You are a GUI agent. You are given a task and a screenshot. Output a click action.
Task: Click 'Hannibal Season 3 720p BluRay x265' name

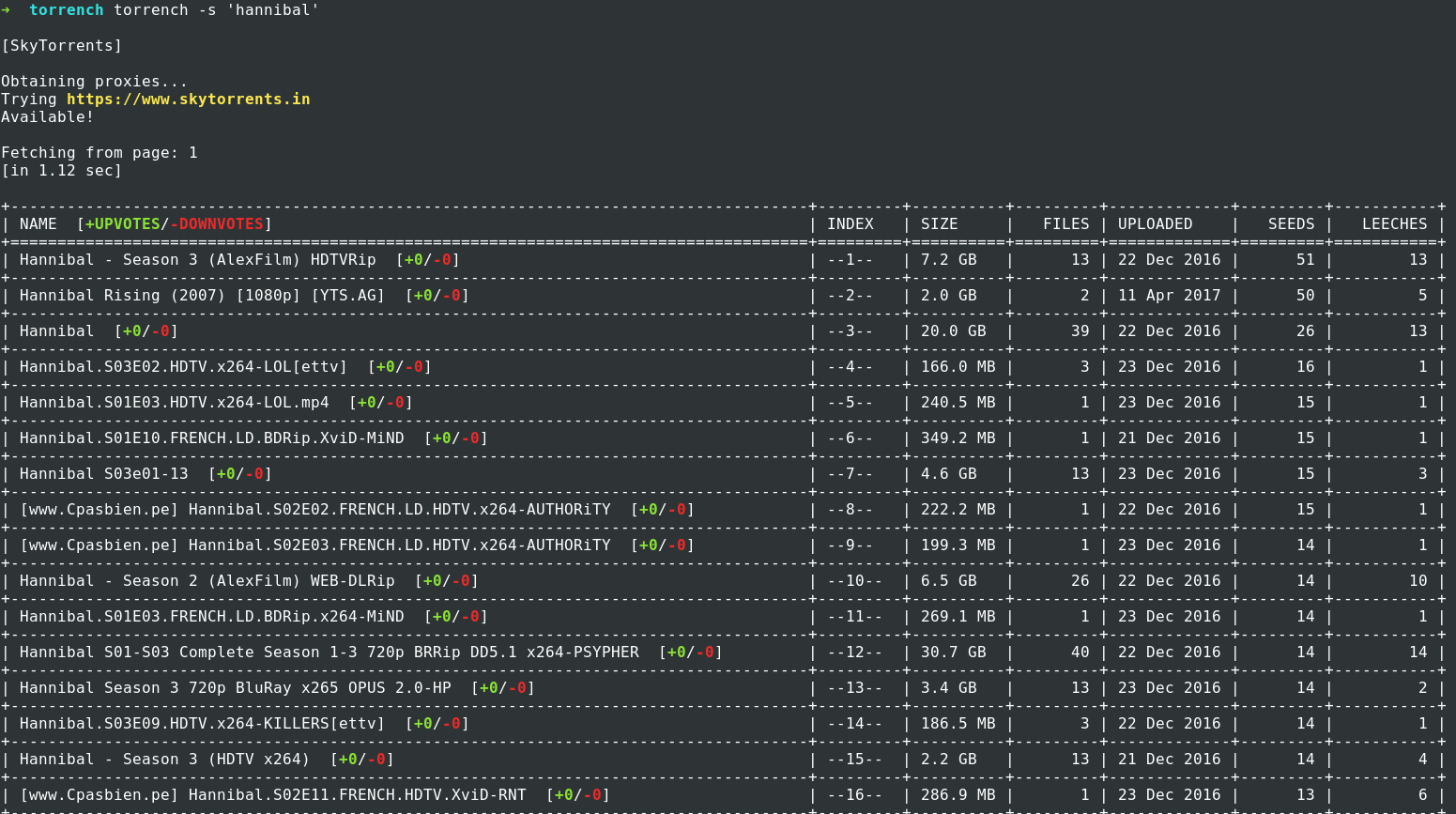click(236, 687)
